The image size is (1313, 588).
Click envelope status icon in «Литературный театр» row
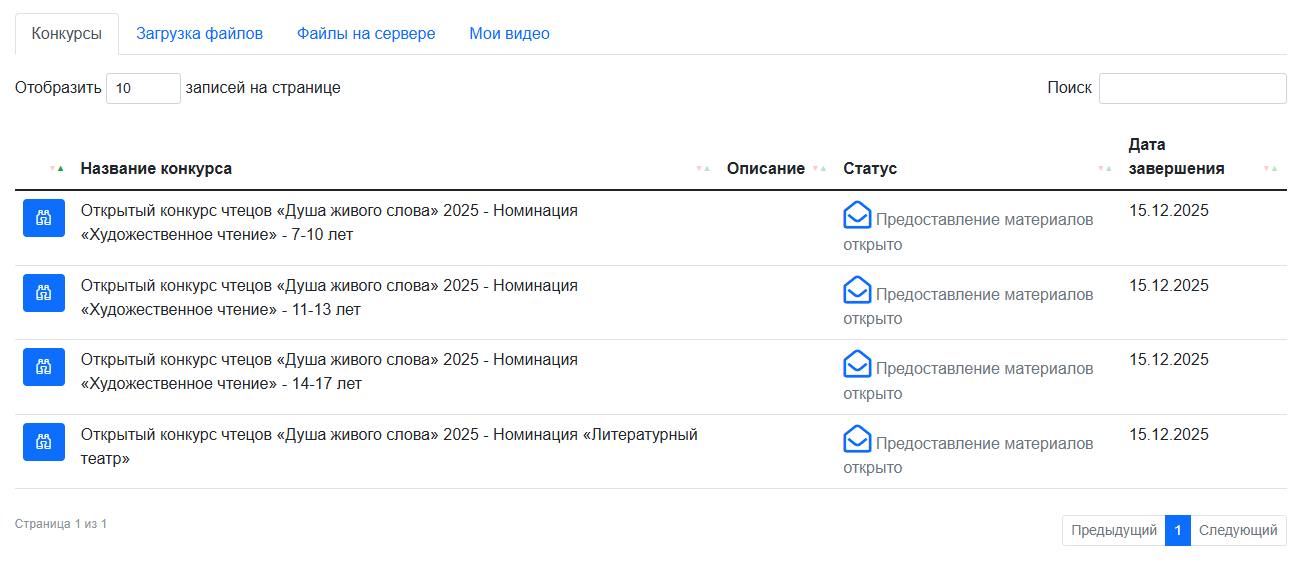pos(857,439)
